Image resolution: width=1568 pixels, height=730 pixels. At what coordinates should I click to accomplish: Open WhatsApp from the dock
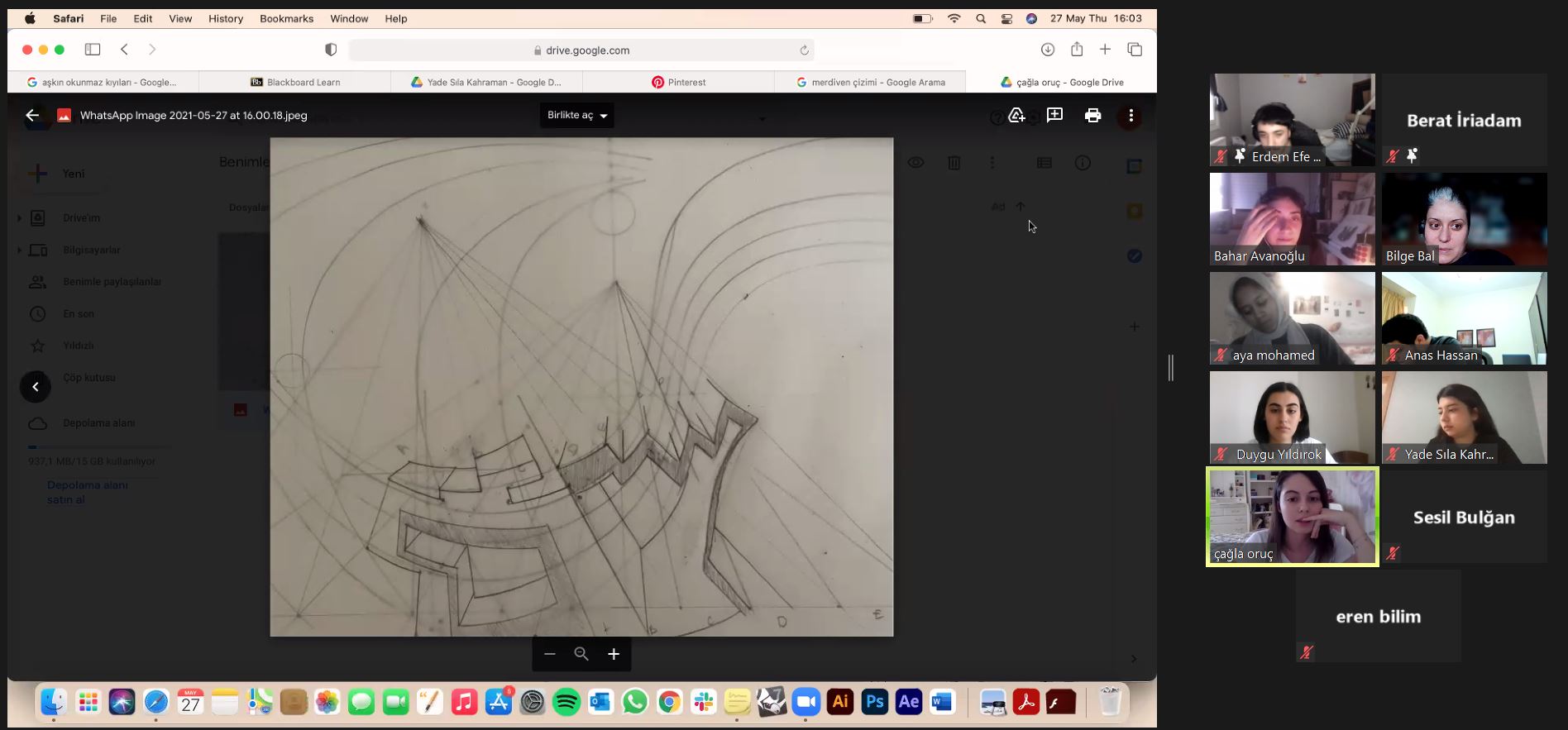pos(635,703)
